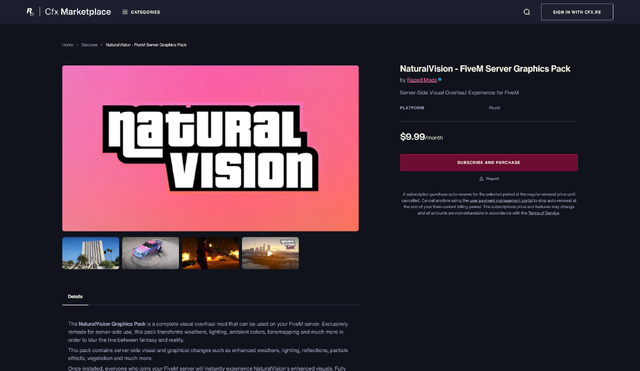Go to Home breadcrumb link
This screenshot has height=371, width=640.
pyautogui.click(x=67, y=45)
